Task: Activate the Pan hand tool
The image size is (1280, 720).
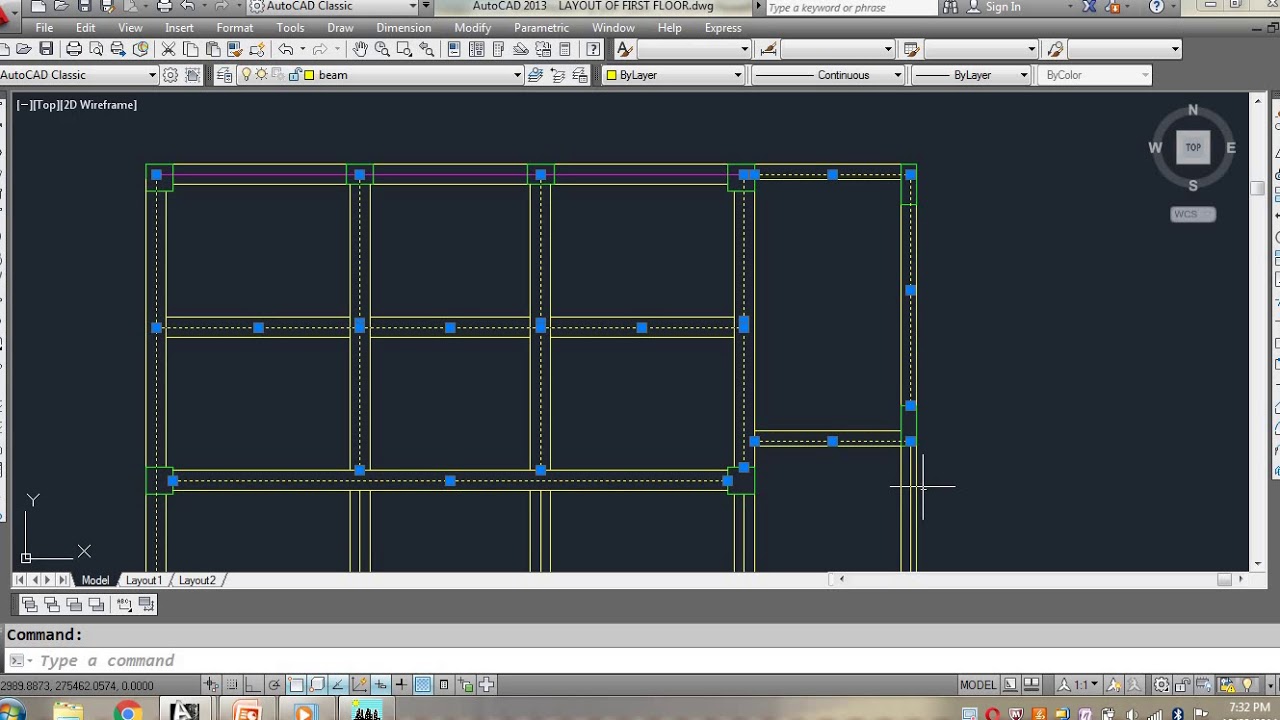Action: (360, 48)
